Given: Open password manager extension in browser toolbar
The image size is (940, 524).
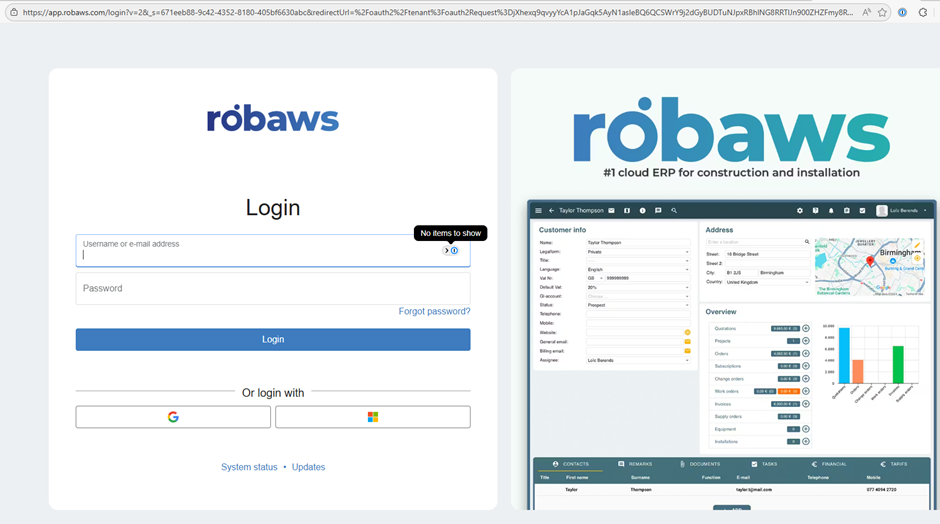Looking at the screenshot, I should (902, 12).
